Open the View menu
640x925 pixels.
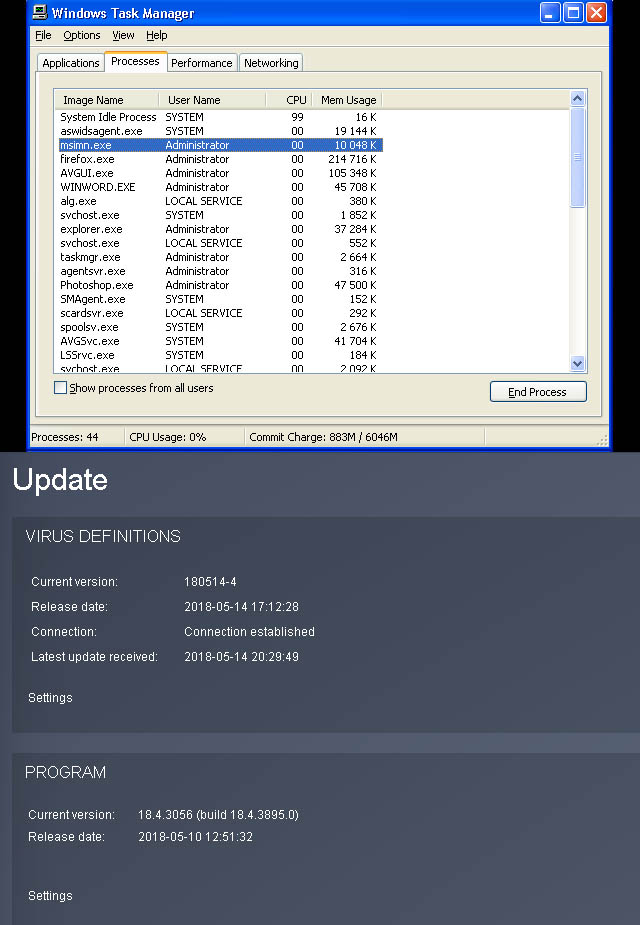tap(123, 35)
